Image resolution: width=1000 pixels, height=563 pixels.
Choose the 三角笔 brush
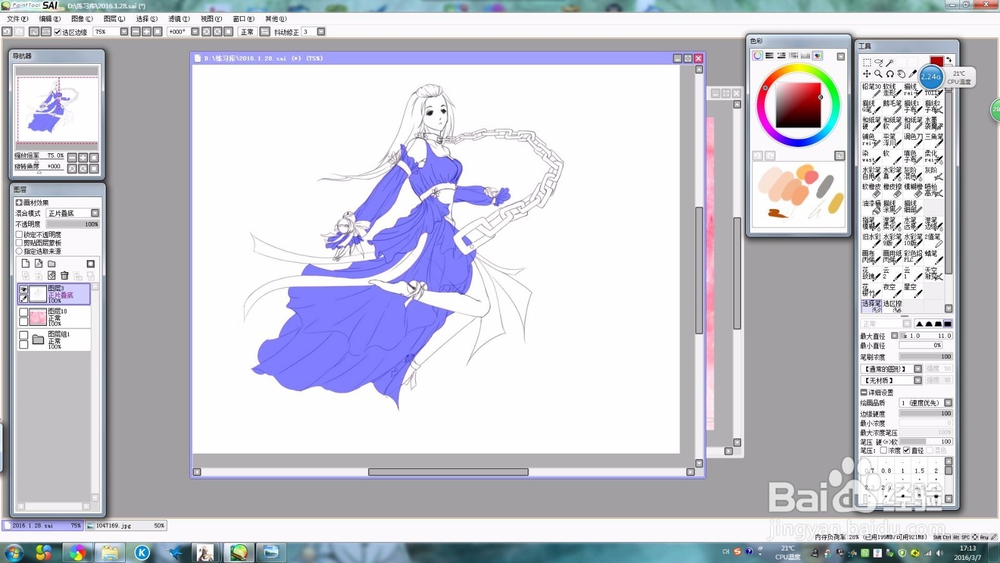click(x=934, y=140)
